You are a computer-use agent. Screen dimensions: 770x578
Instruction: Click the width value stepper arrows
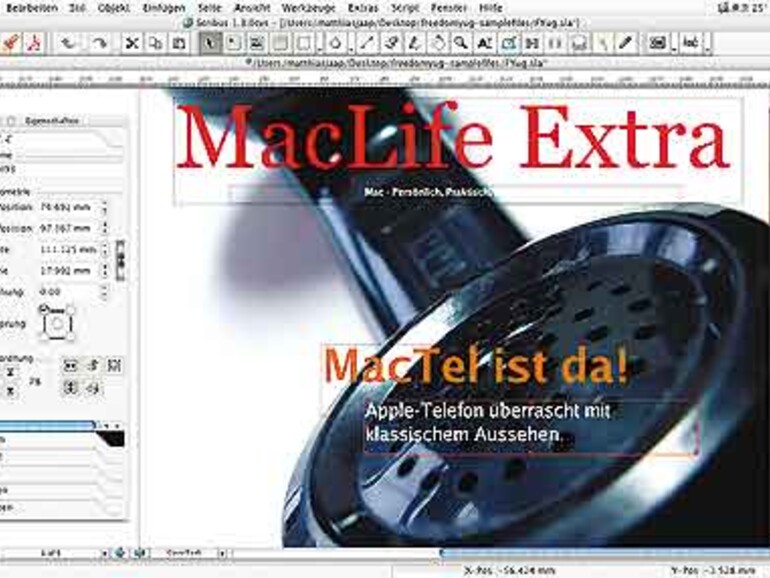pos(104,250)
